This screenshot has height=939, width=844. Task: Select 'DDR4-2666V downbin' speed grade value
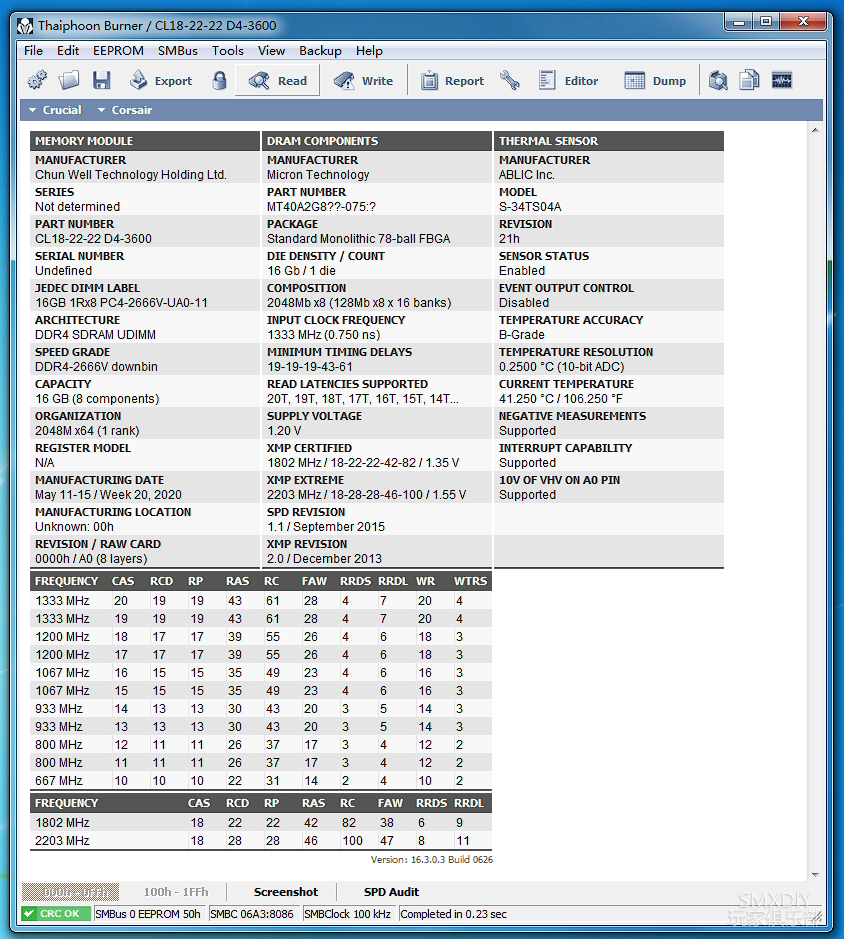tap(96, 367)
